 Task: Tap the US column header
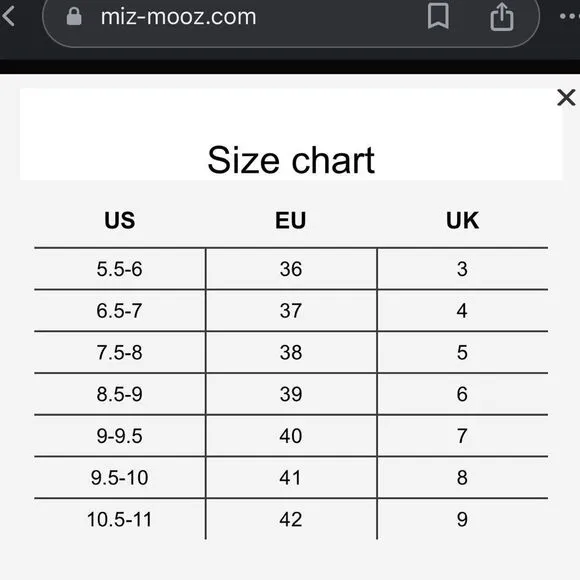pyautogui.click(x=119, y=220)
